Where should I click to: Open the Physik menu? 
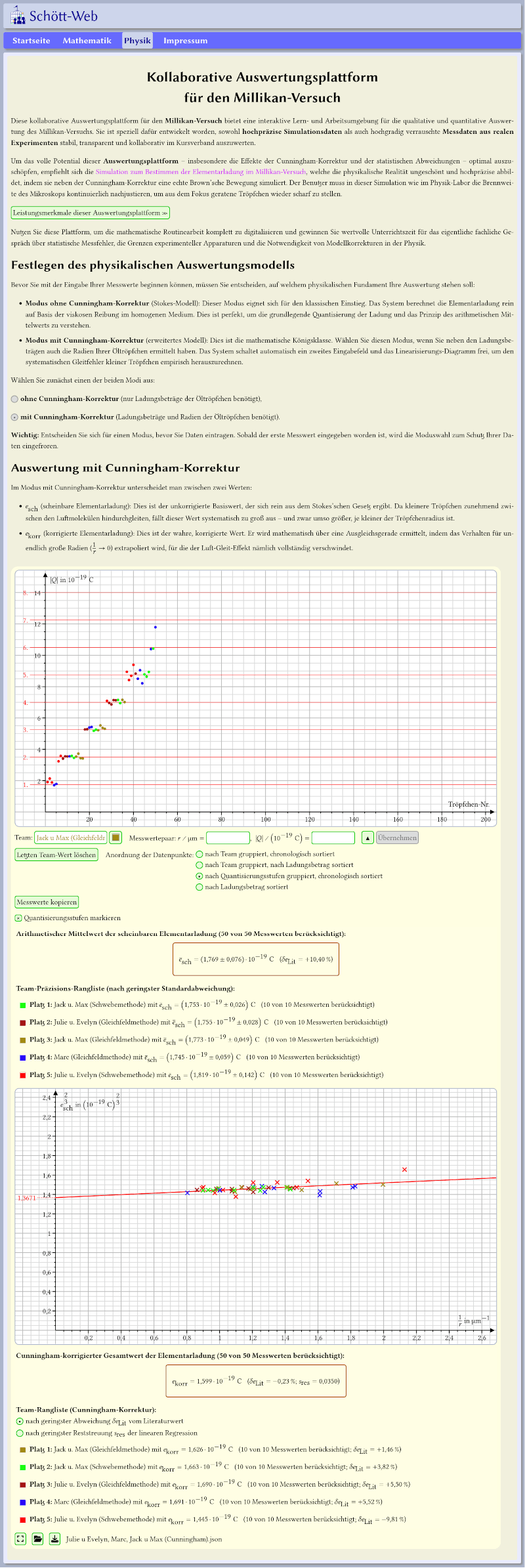click(138, 41)
